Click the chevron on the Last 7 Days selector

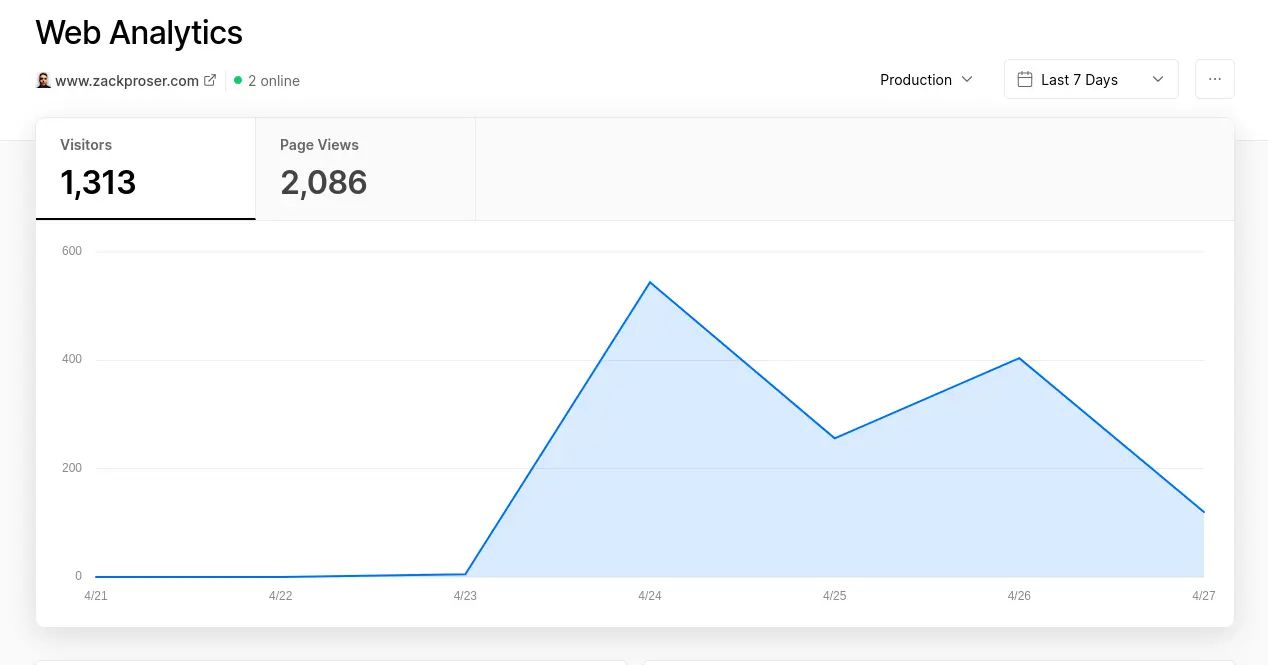[1158, 79]
